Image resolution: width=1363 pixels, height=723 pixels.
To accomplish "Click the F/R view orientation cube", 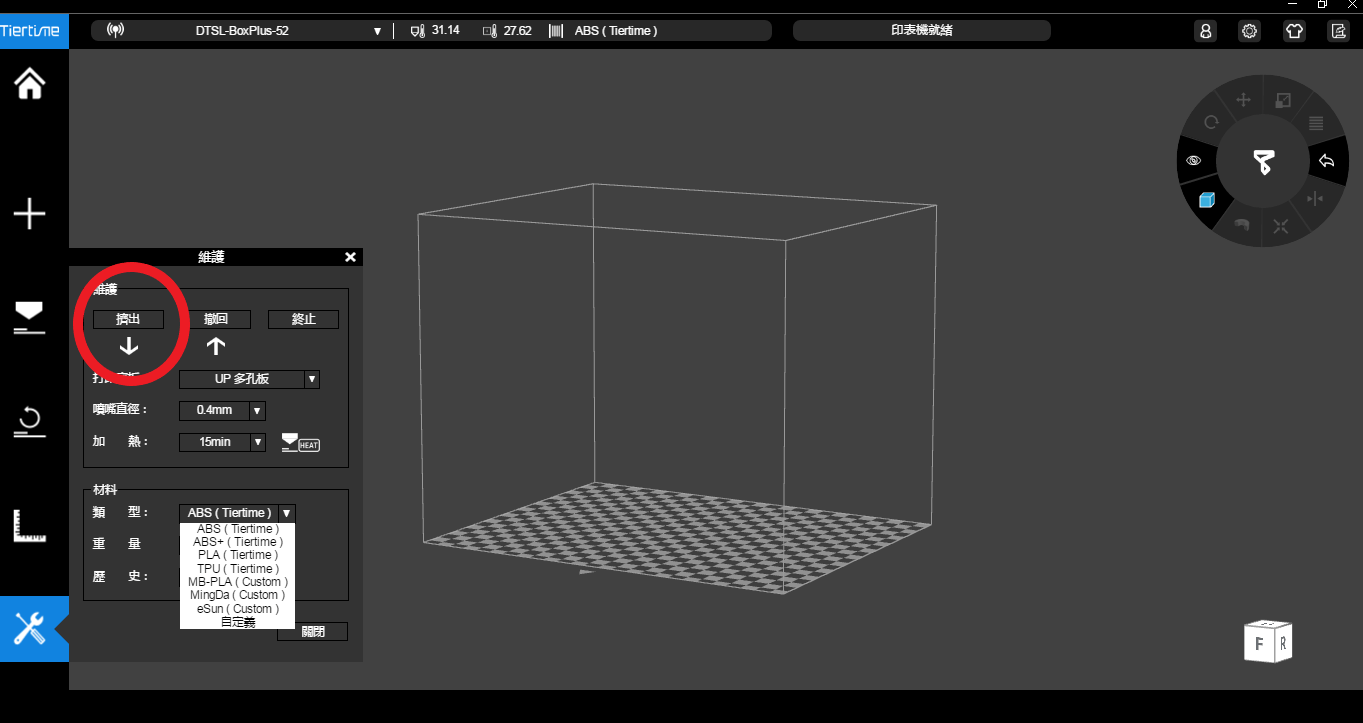I will coord(1267,642).
